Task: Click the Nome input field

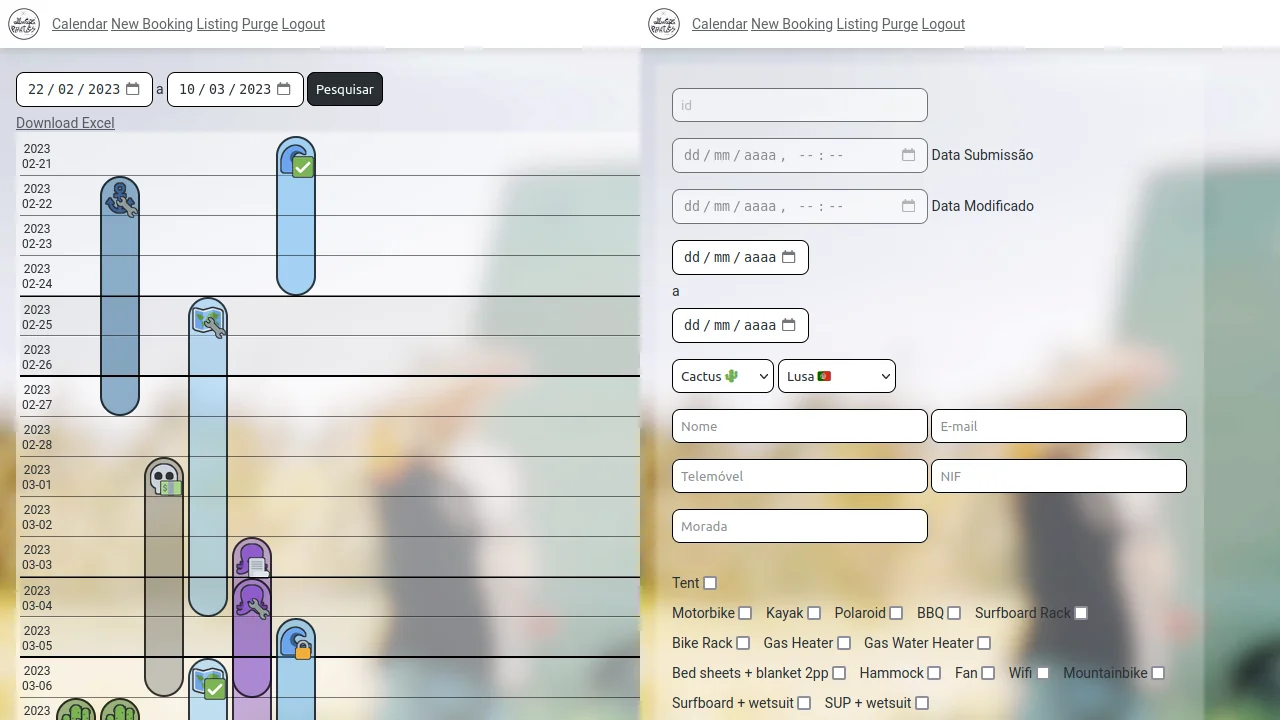Action: [799, 426]
